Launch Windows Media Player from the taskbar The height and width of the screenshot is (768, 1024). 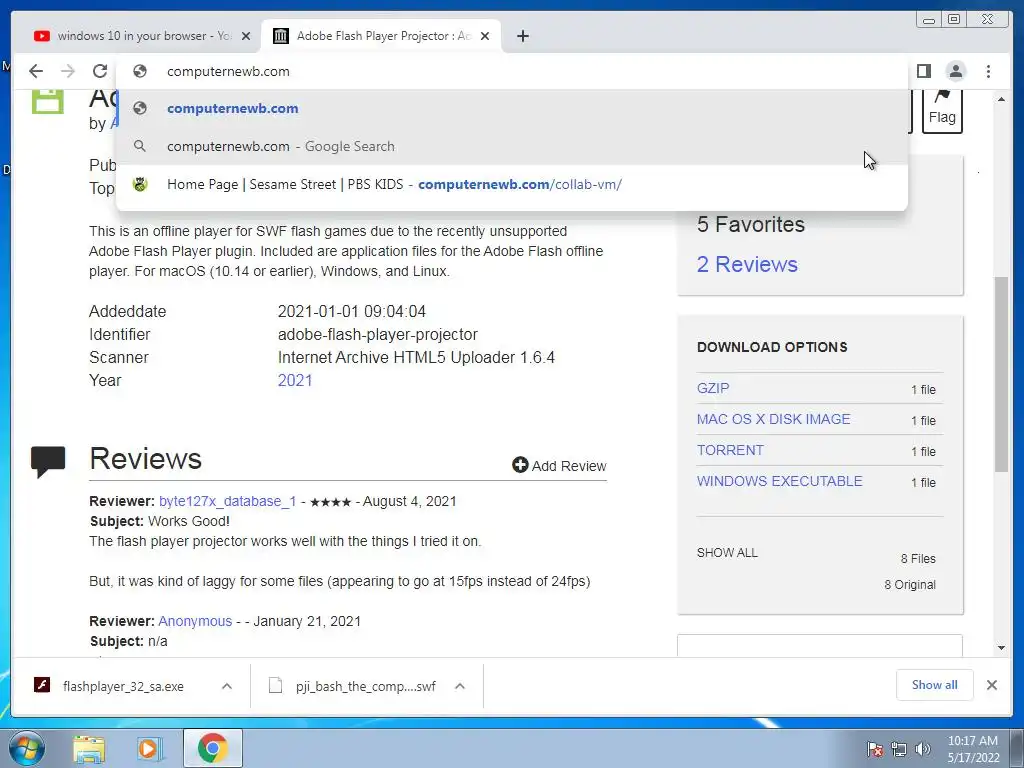tap(150, 749)
